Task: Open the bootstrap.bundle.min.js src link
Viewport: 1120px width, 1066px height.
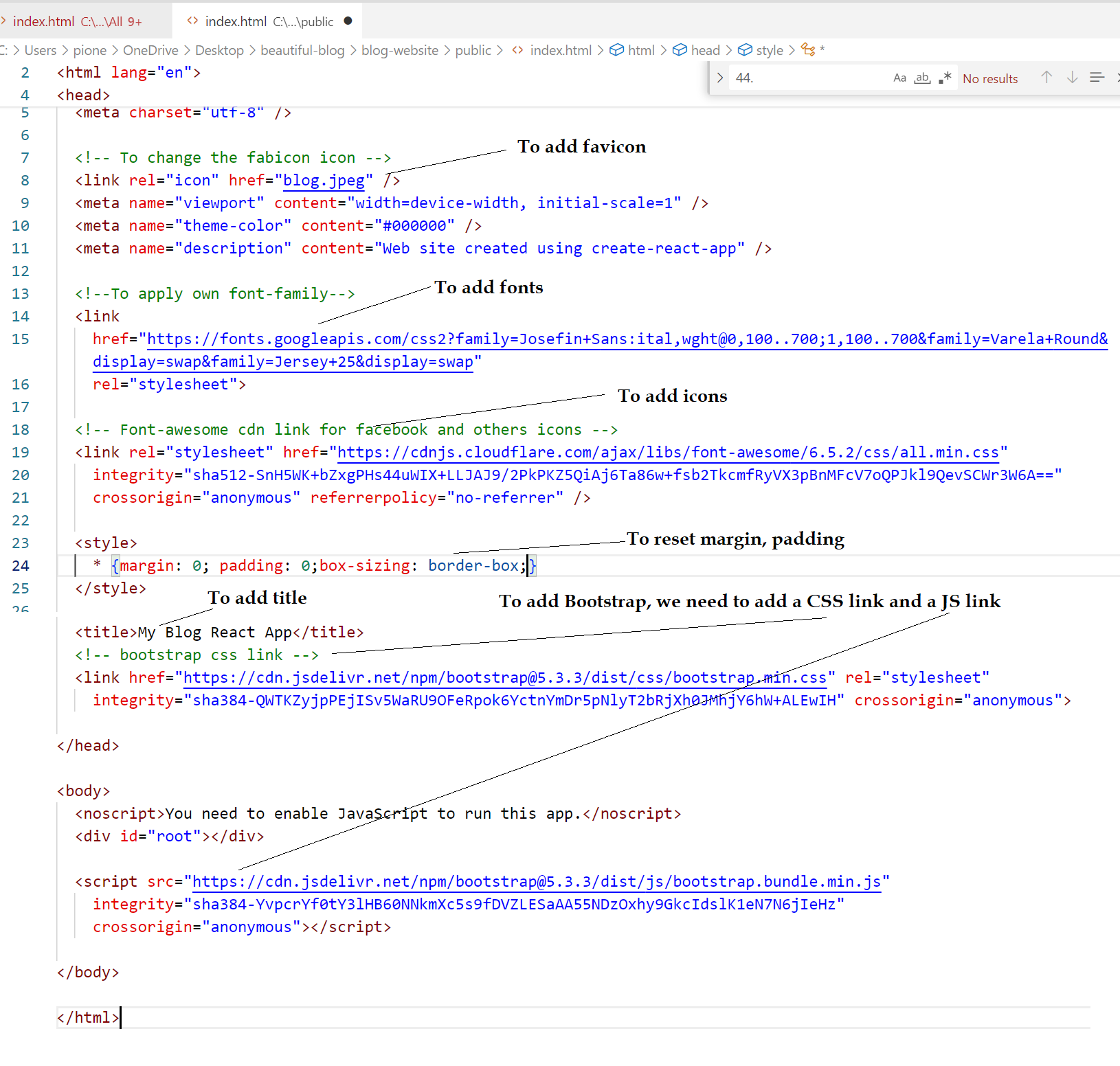Action: pyautogui.click(x=537, y=882)
